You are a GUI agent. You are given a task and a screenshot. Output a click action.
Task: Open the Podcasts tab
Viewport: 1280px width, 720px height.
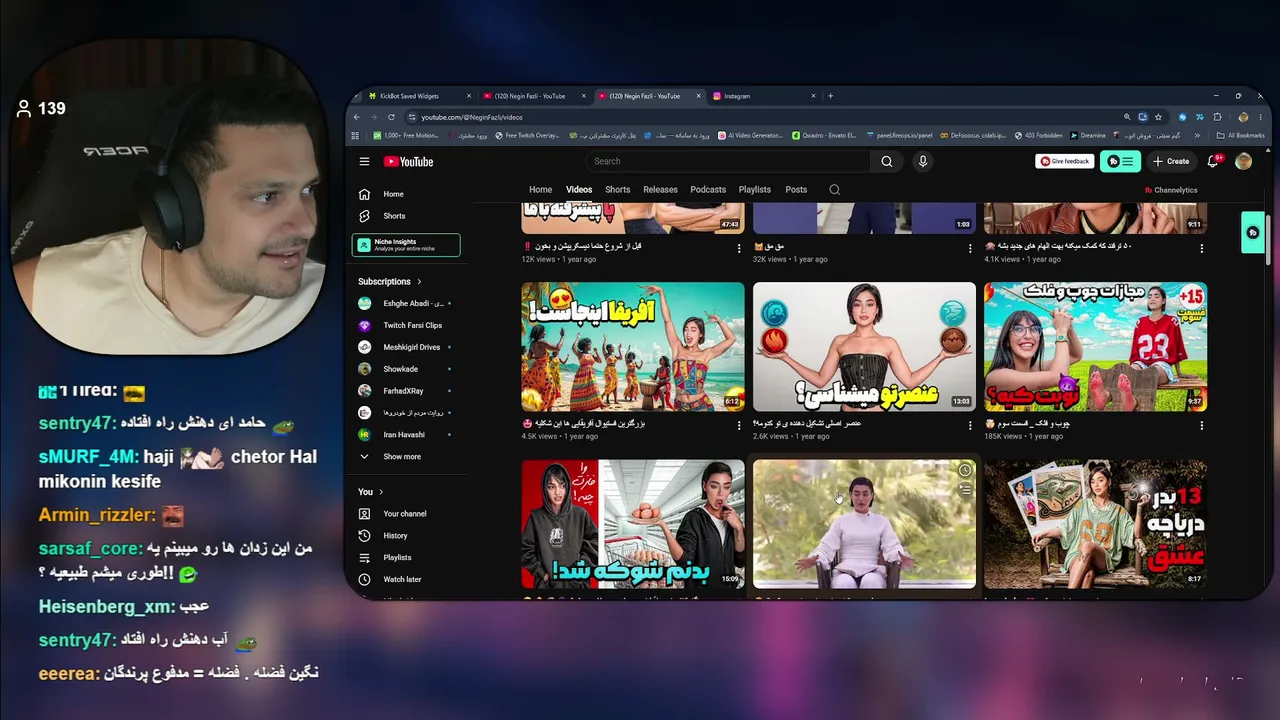tap(708, 190)
